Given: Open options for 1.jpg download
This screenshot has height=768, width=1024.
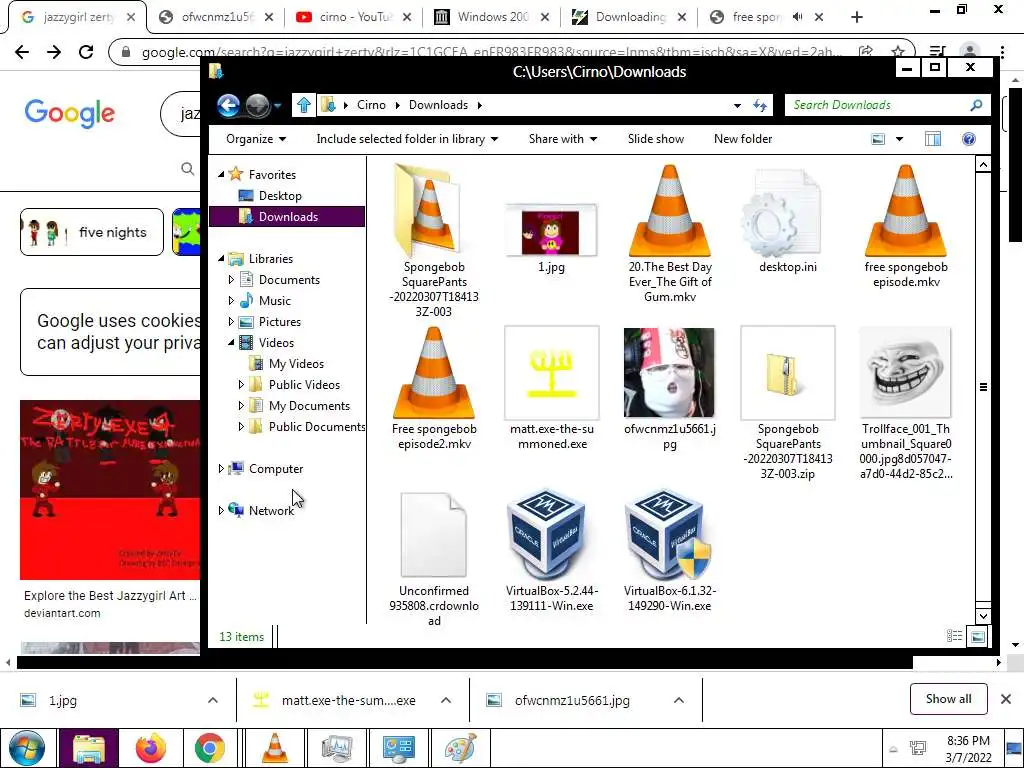Looking at the screenshot, I should click(x=212, y=700).
